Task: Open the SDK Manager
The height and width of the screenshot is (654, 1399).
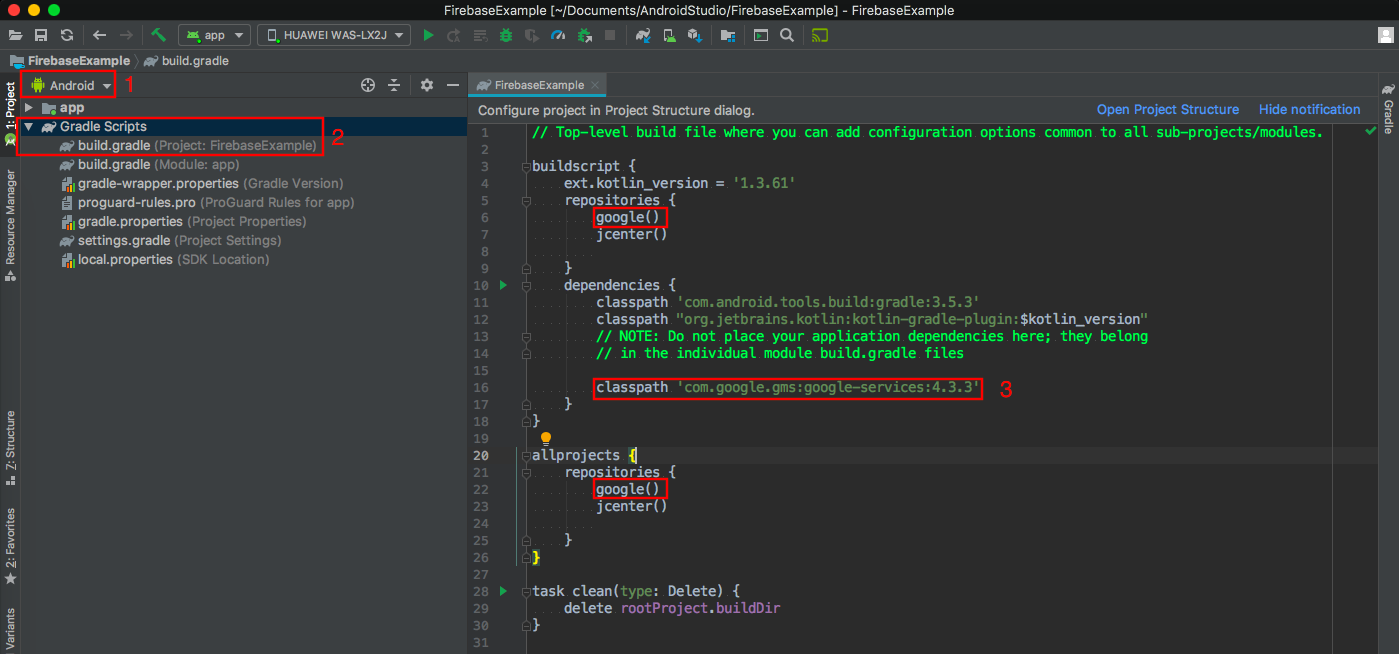Action: click(x=697, y=34)
